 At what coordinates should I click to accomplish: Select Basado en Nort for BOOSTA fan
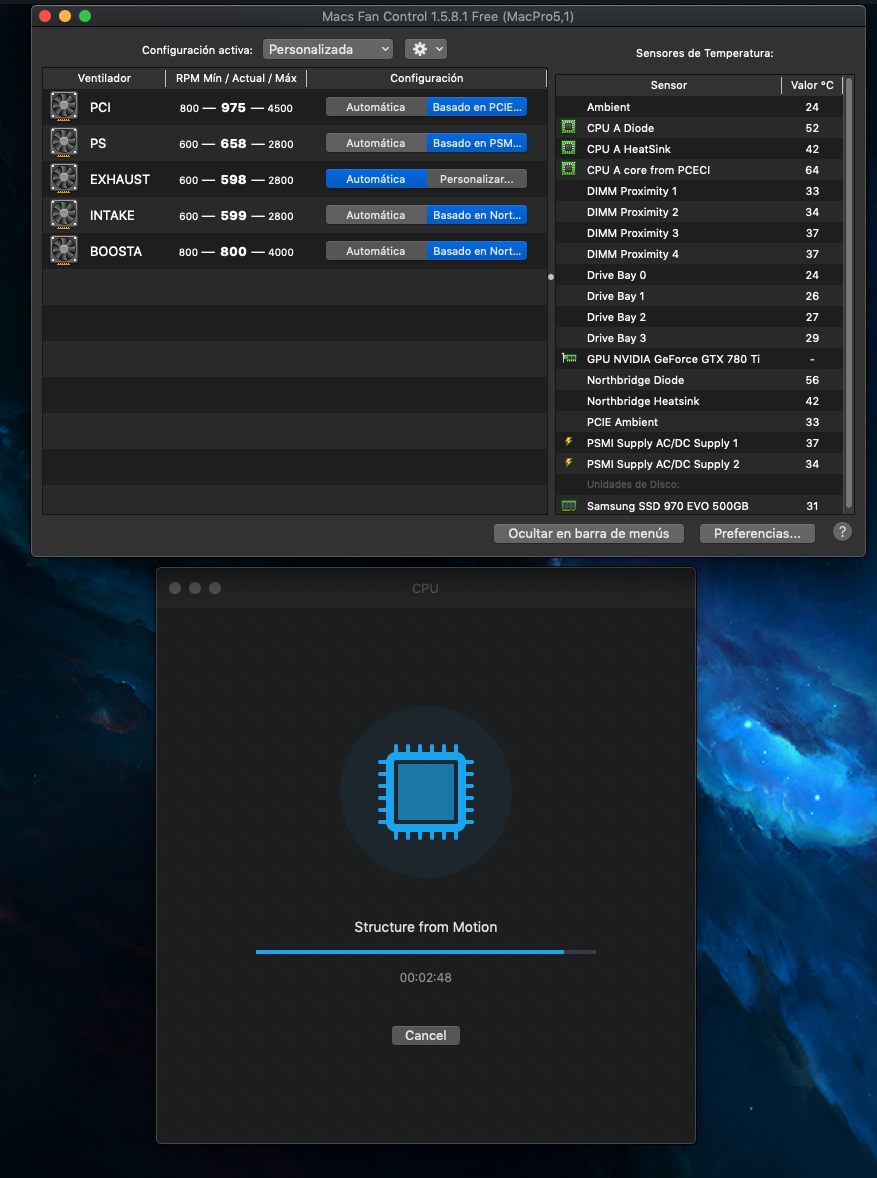(476, 251)
